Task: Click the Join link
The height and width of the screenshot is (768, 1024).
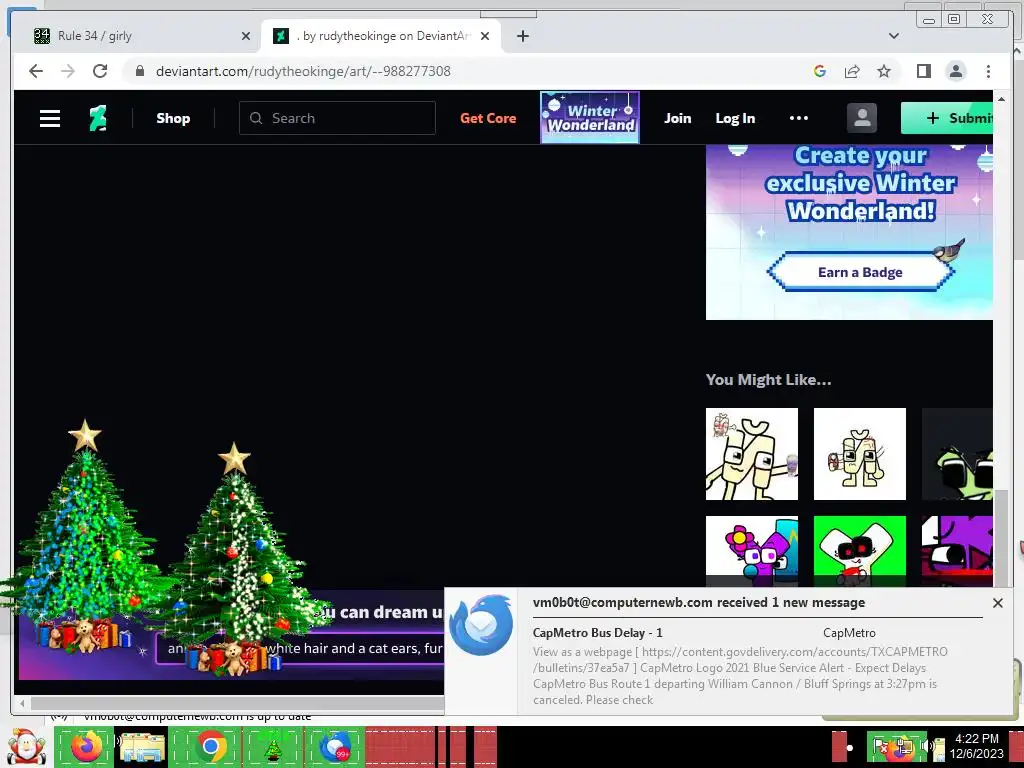Action: (x=677, y=118)
